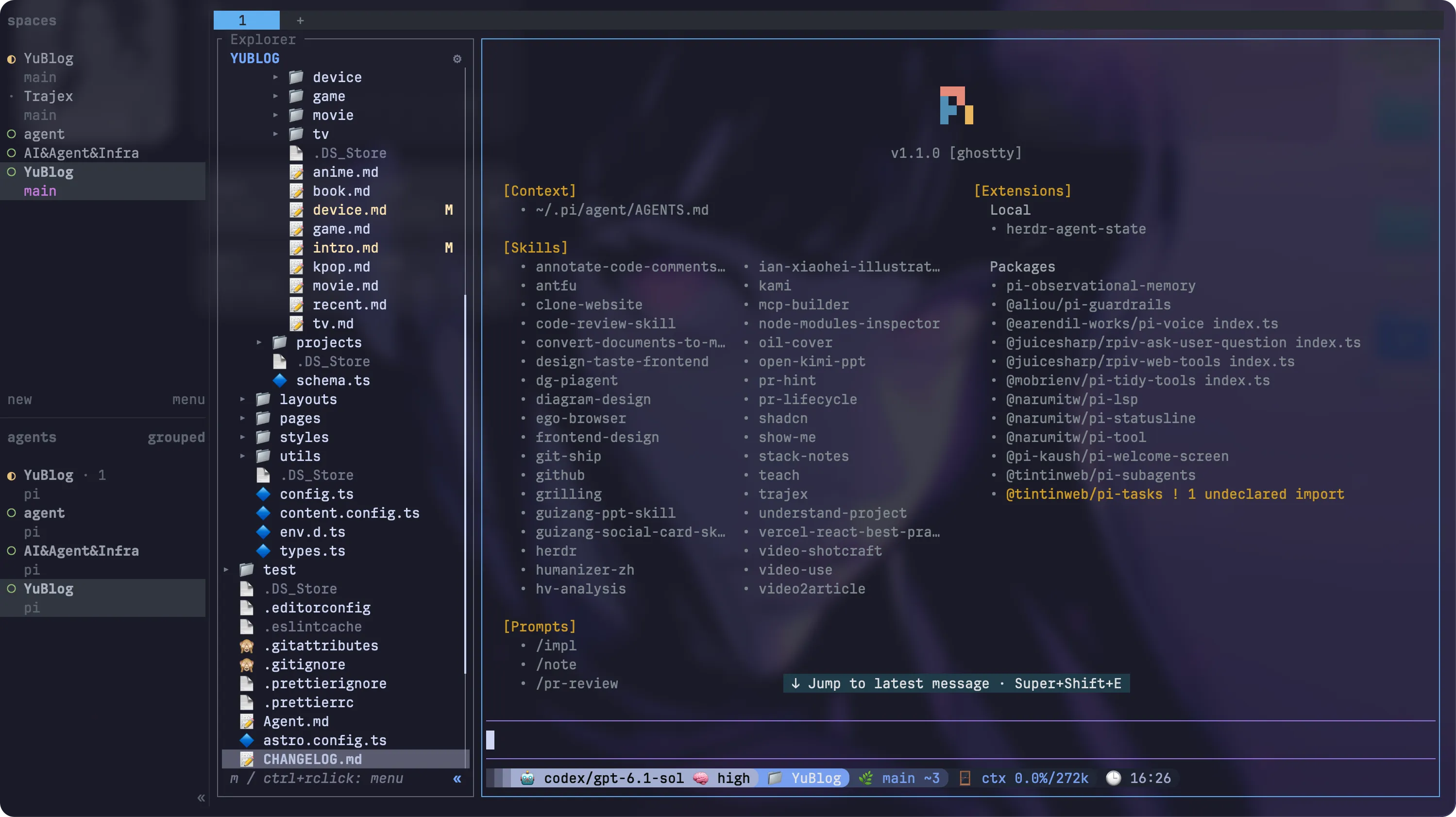Click the brain icon beside high
The height and width of the screenshot is (817, 1456).
[700, 778]
